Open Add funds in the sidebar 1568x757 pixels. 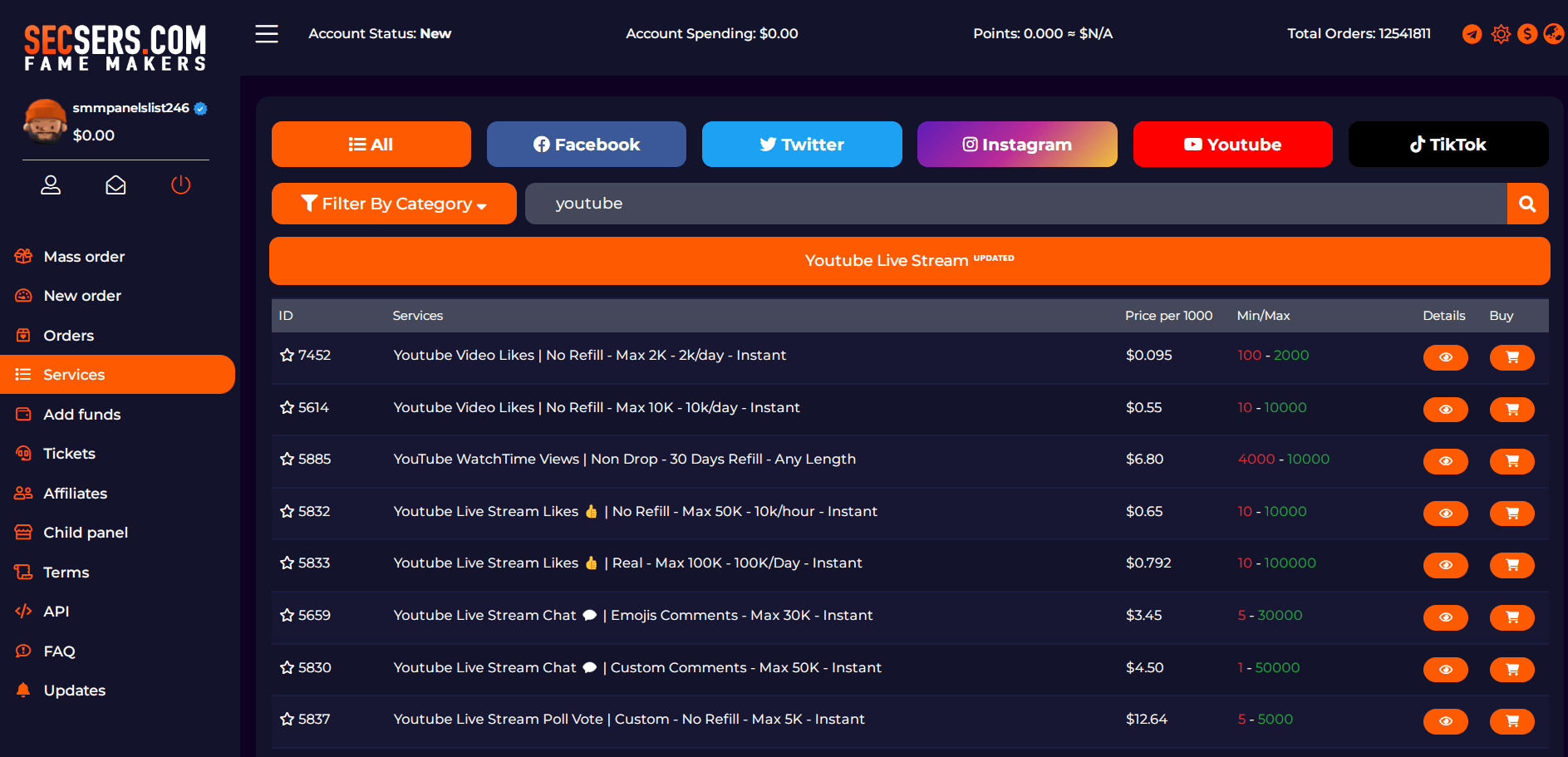click(81, 415)
